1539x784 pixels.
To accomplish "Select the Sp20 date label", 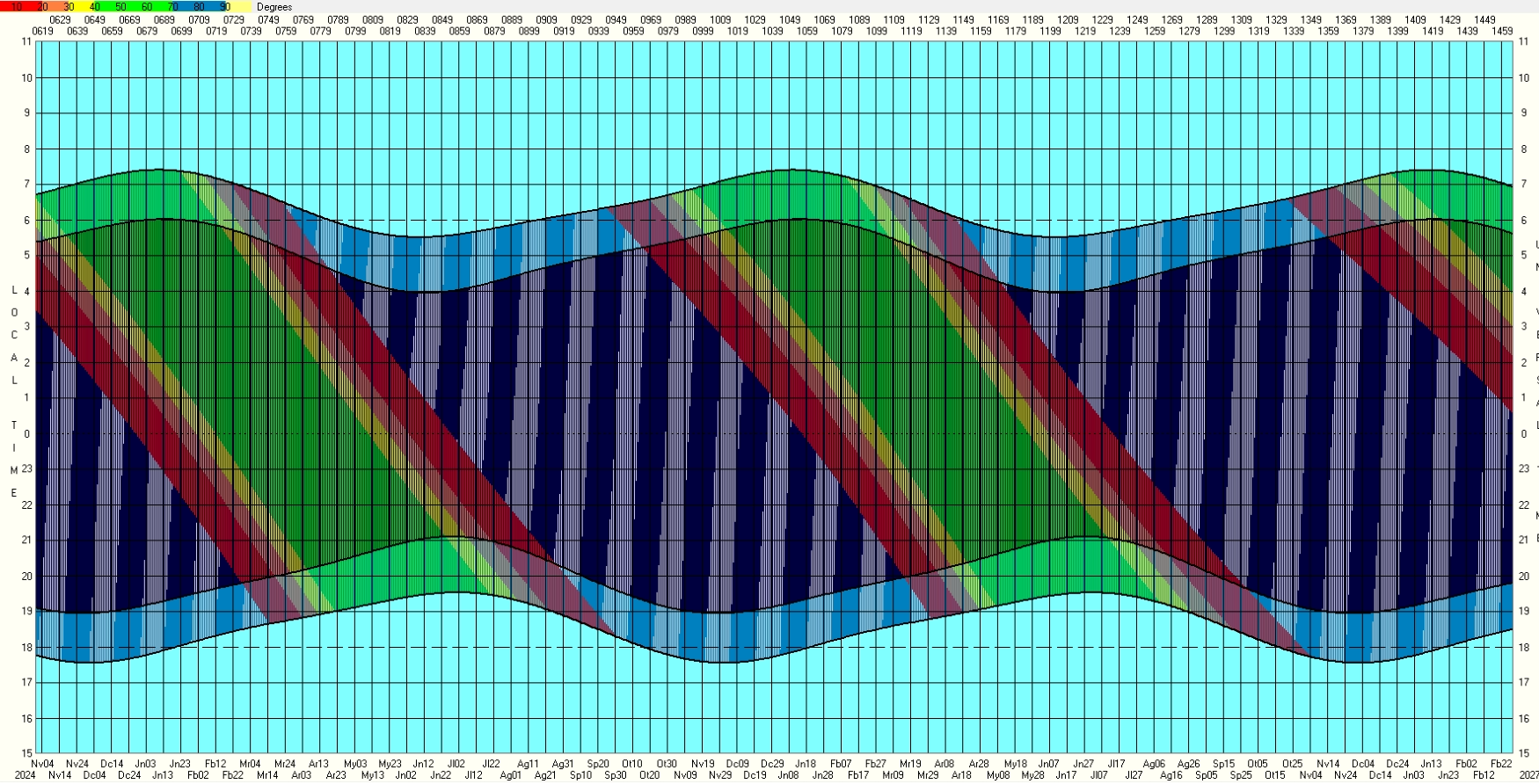I will 598,764.
